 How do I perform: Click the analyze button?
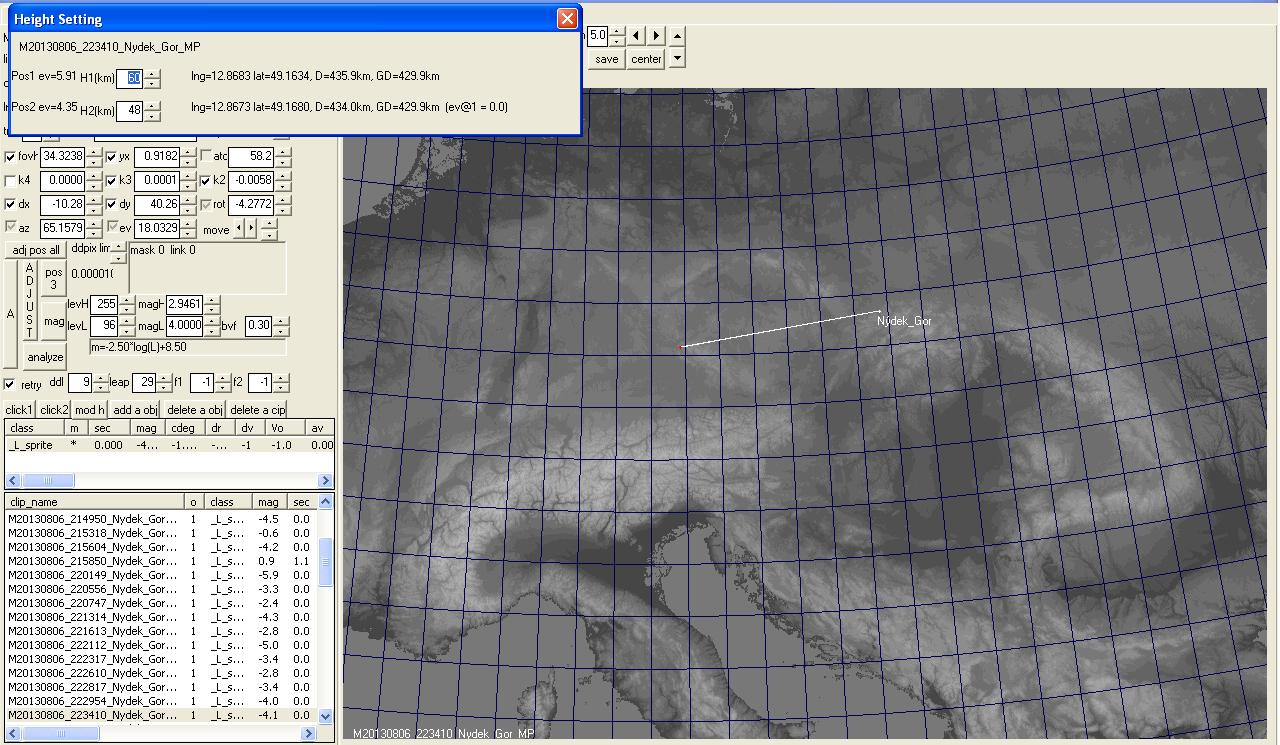click(x=45, y=357)
